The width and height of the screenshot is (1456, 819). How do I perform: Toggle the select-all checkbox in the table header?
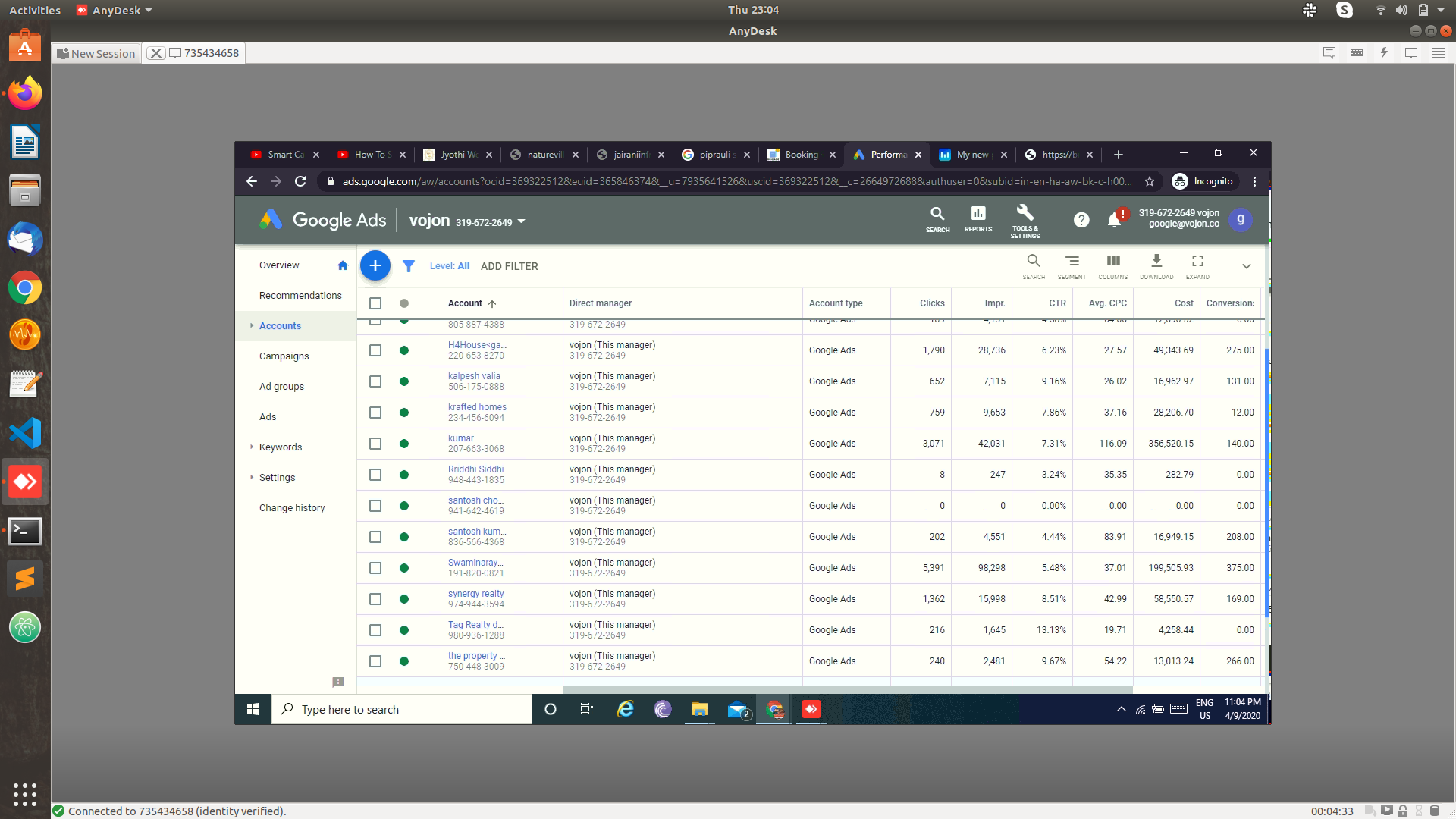375,303
